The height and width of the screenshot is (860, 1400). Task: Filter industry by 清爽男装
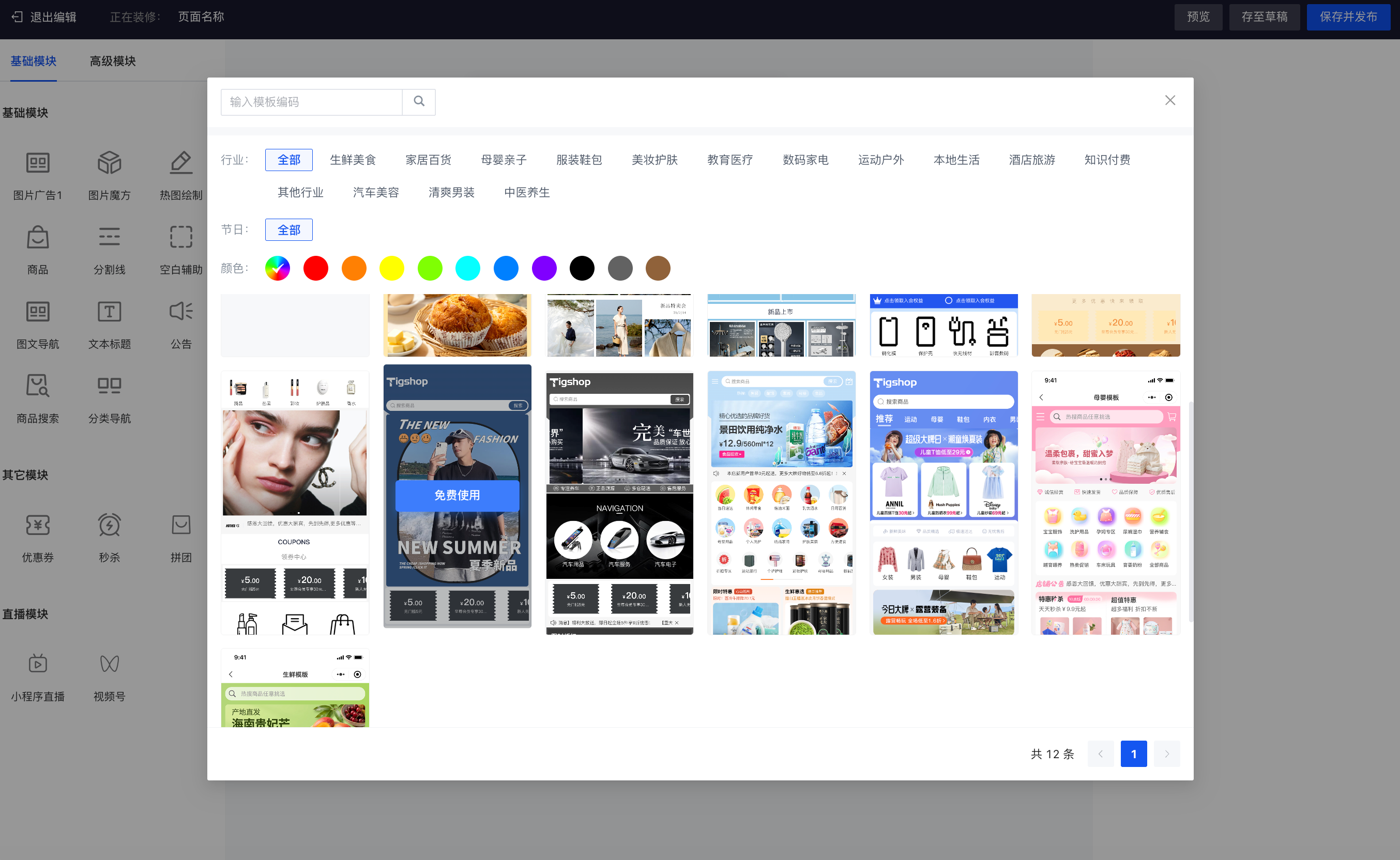click(x=452, y=193)
